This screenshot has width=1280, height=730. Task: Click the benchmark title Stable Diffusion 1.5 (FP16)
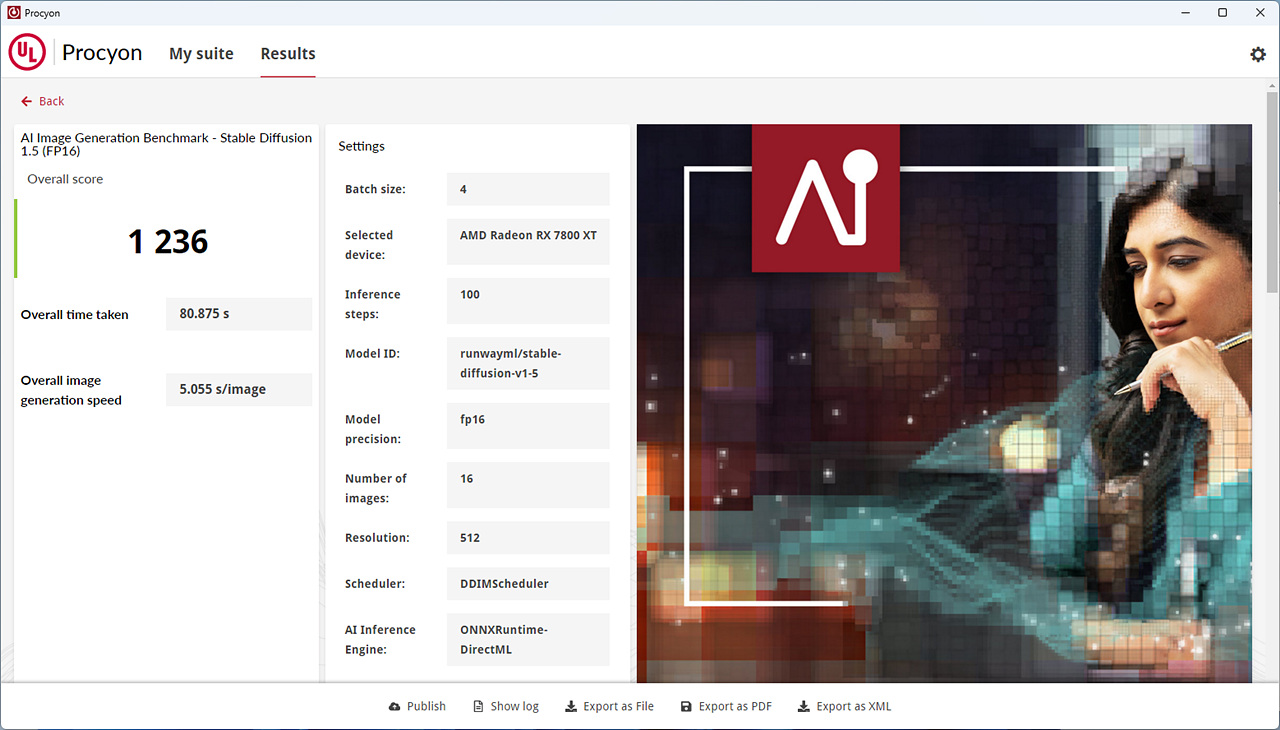[x=166, y=145]
